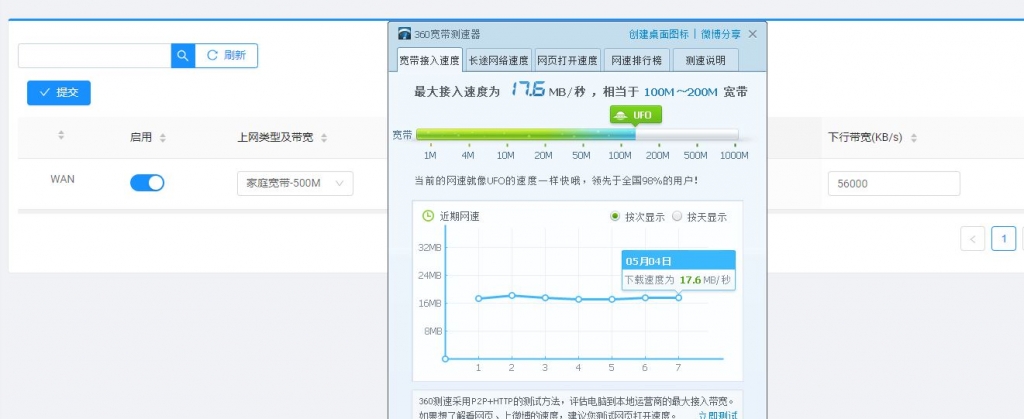This screenshot has height=419, width=1024.
Task: Click 微博分享 link
Action: click(x=721, y=34)
